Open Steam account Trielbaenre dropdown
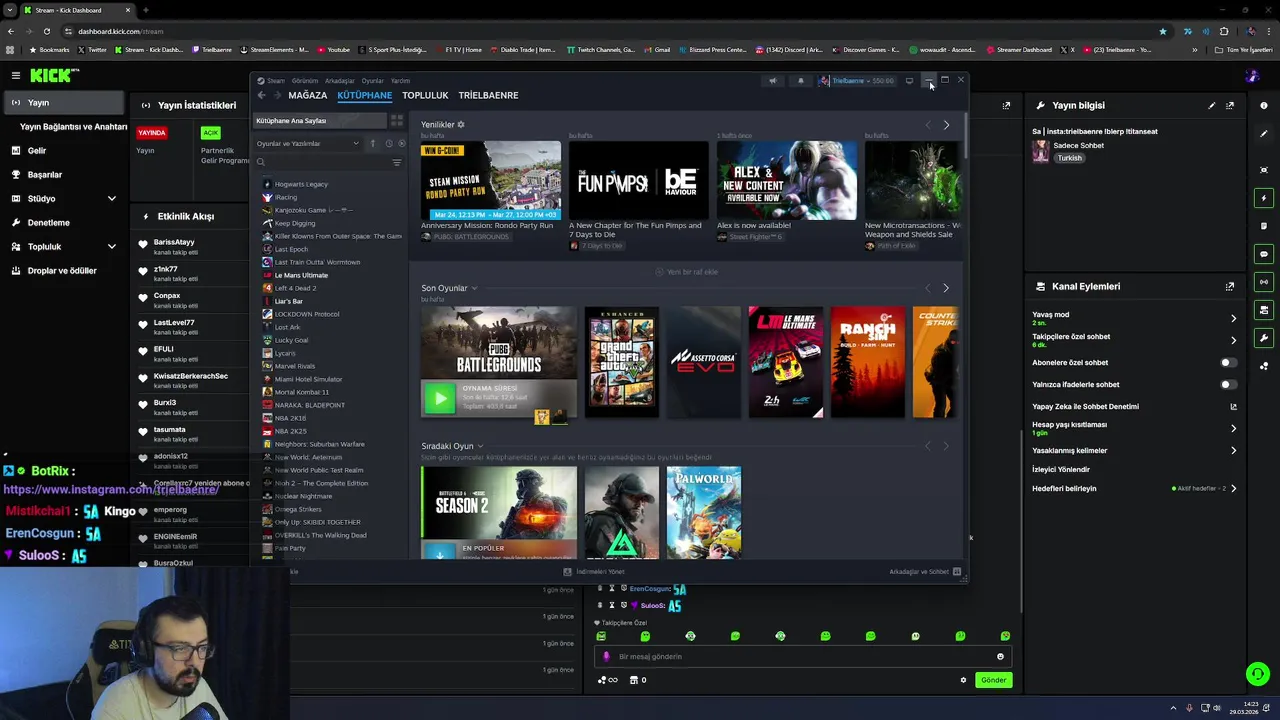Image resolution: width=1280 pixels, height=720 pixels. (x=857, y=81)
